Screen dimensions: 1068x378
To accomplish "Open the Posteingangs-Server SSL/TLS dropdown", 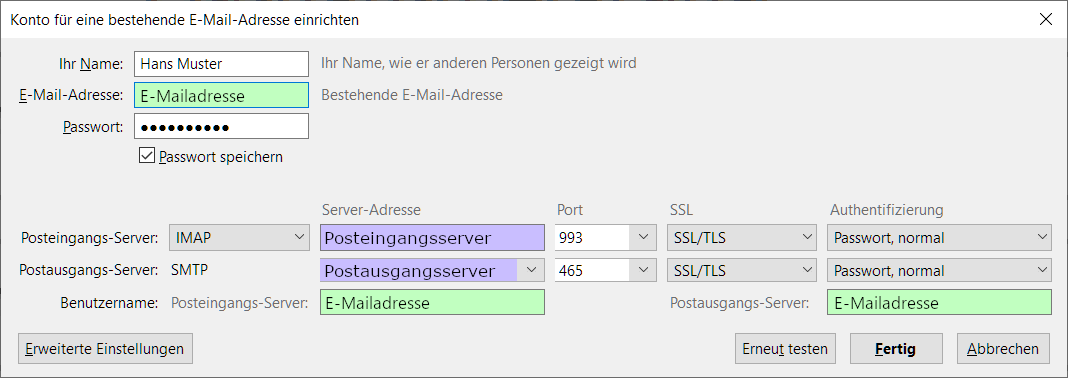I will (x=741, y=238).
